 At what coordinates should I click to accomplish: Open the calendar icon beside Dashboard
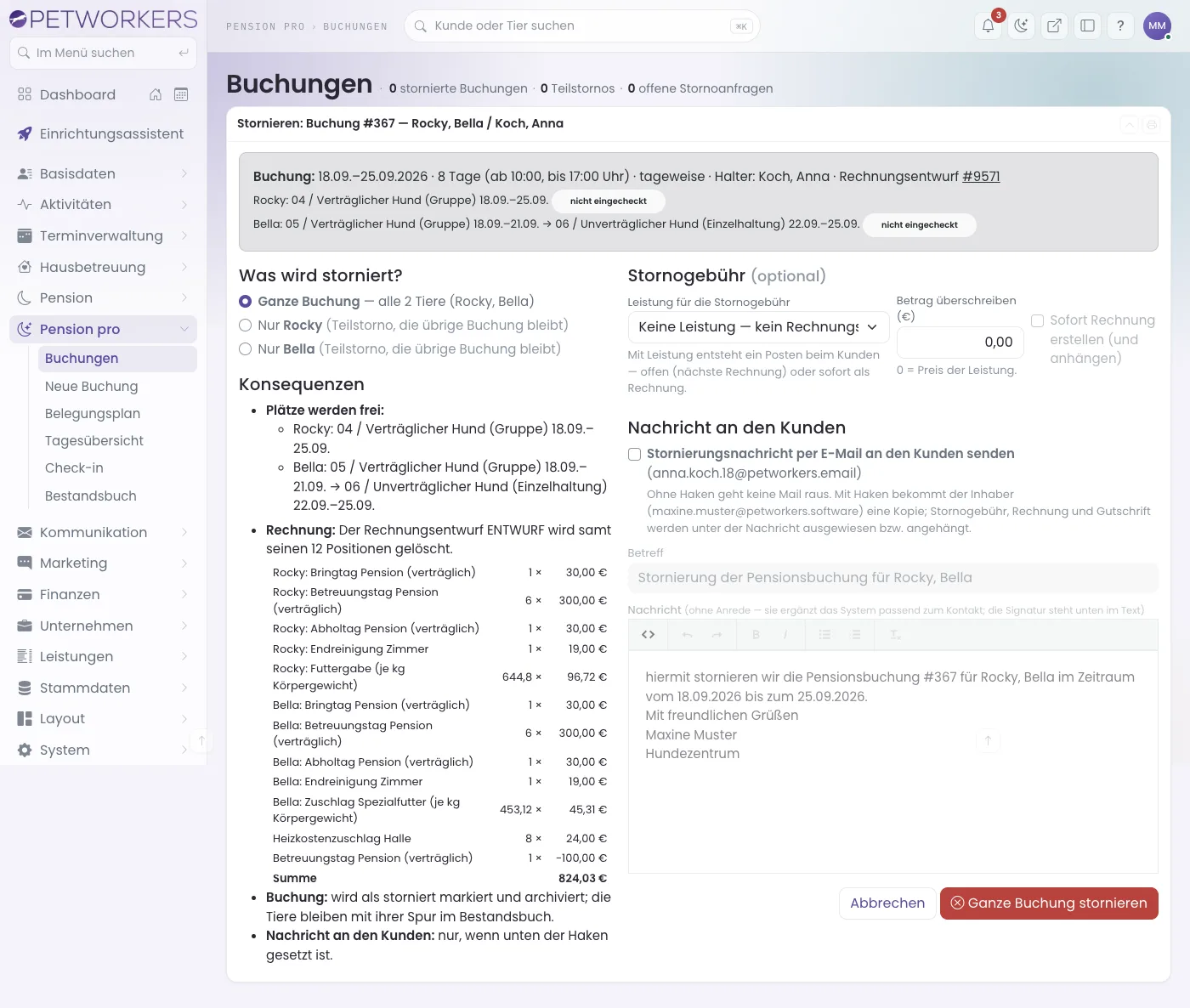[181, 94]
